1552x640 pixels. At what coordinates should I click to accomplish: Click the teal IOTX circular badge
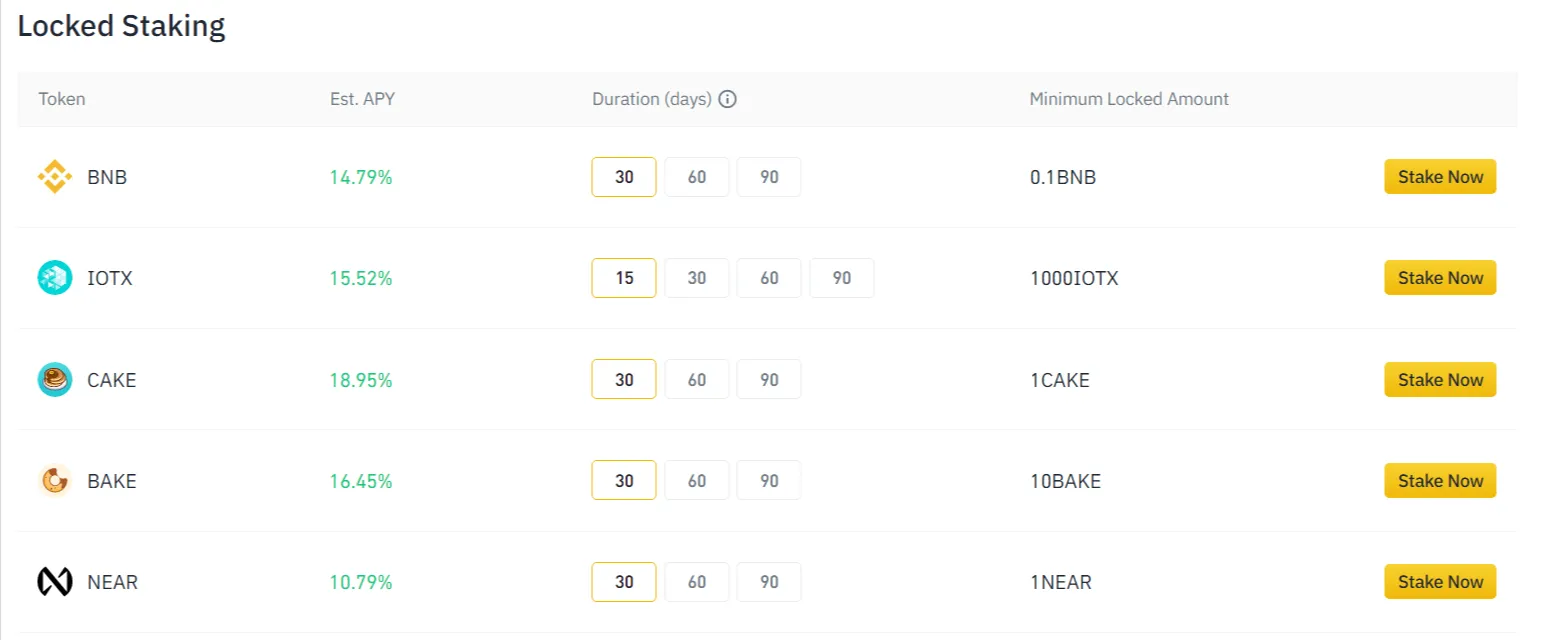pyautogui.click(x=54, y=278)
